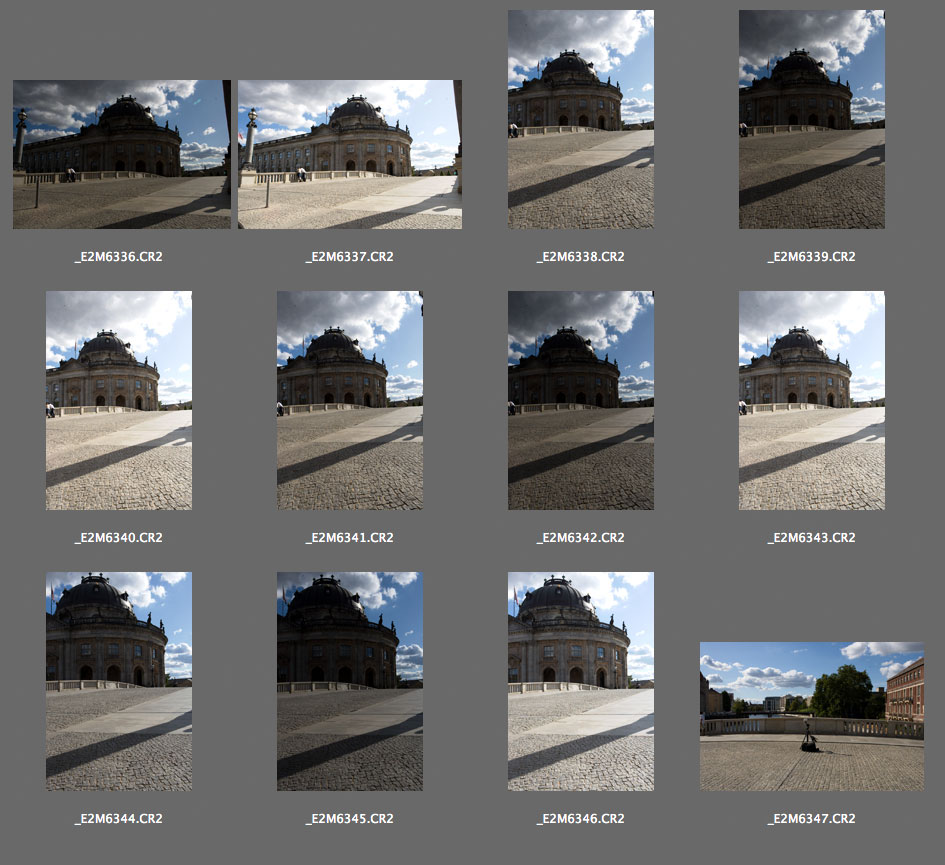
Task: Pick the _E2M6339.CR2 image thumbnail
Action: (x=812, y=120)
